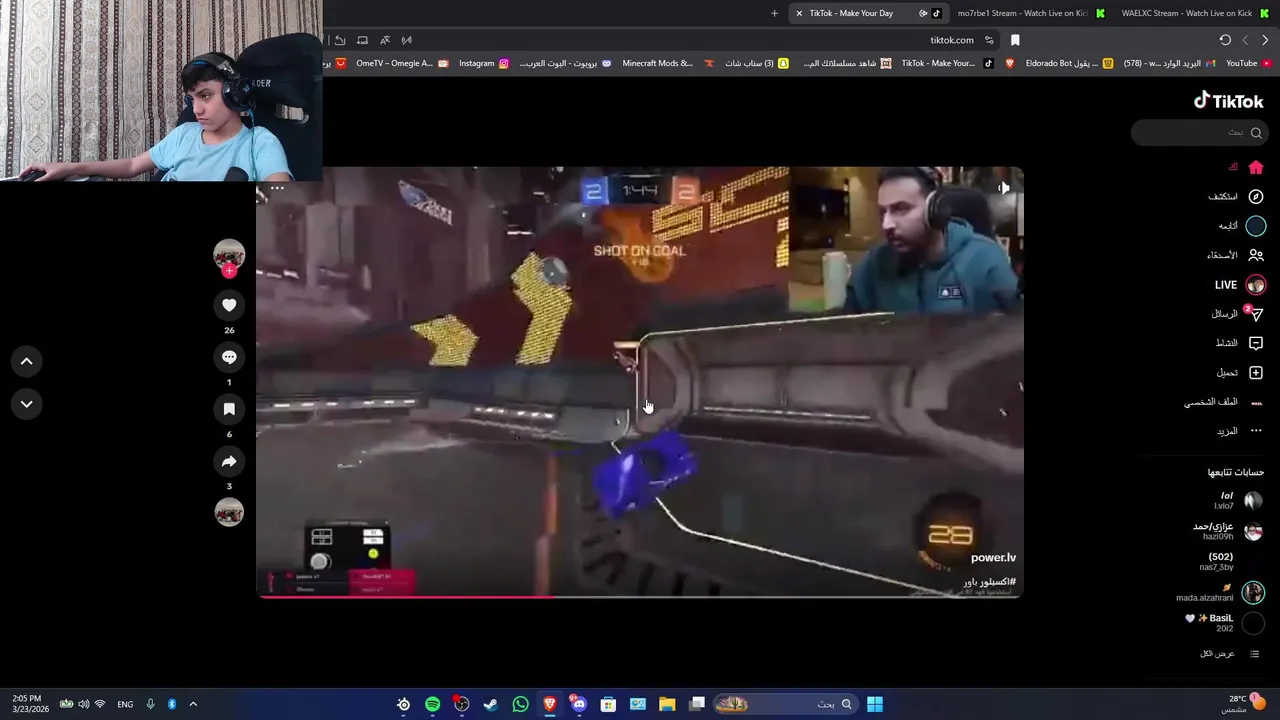This screenshot has width=1280, height=720.
Task: Open Messages (الرسائل) in sidebar
Action: tap(1237, 314)
